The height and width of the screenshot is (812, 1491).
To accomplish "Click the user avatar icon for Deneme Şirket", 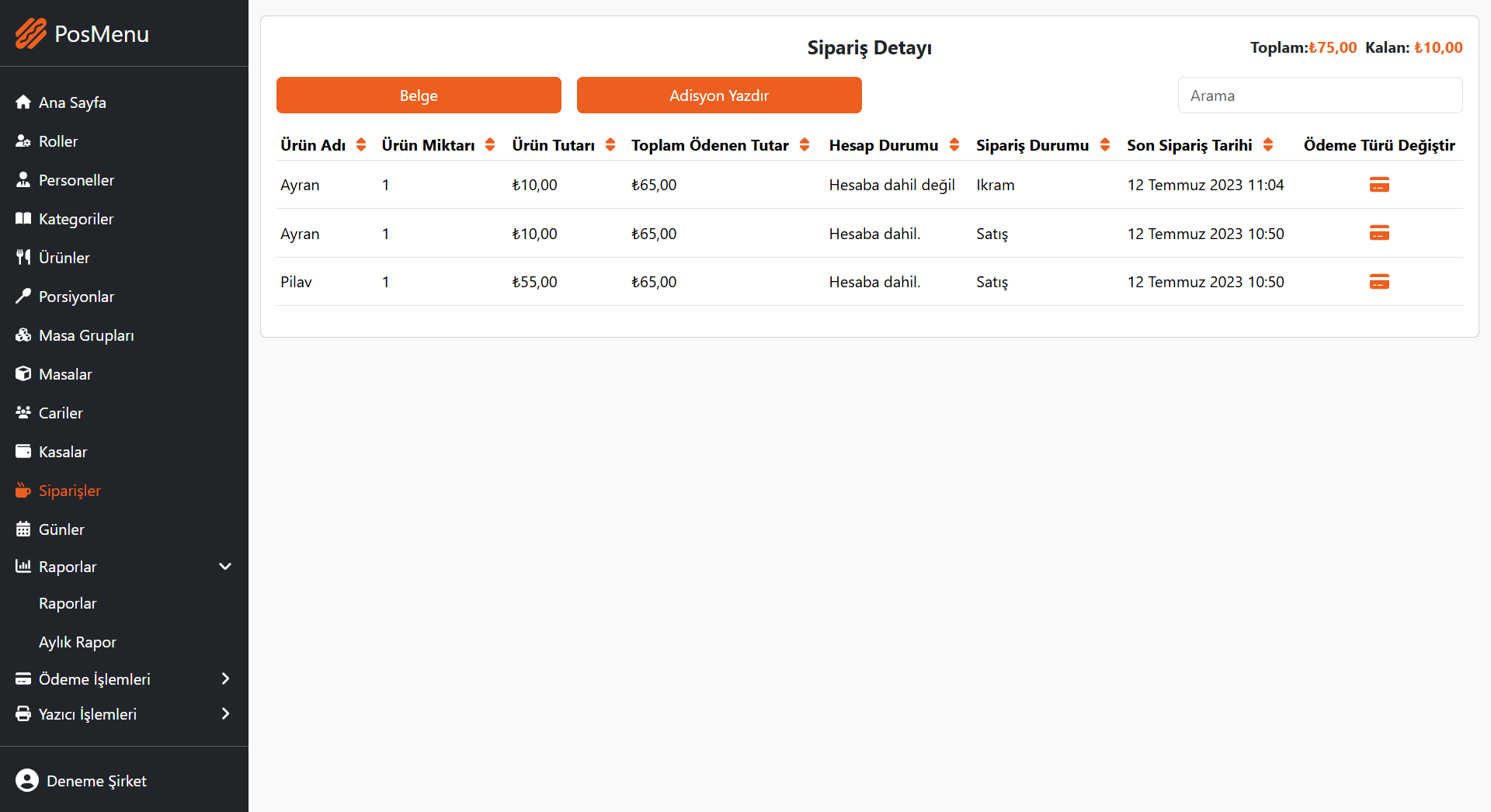I will (27, 780).
